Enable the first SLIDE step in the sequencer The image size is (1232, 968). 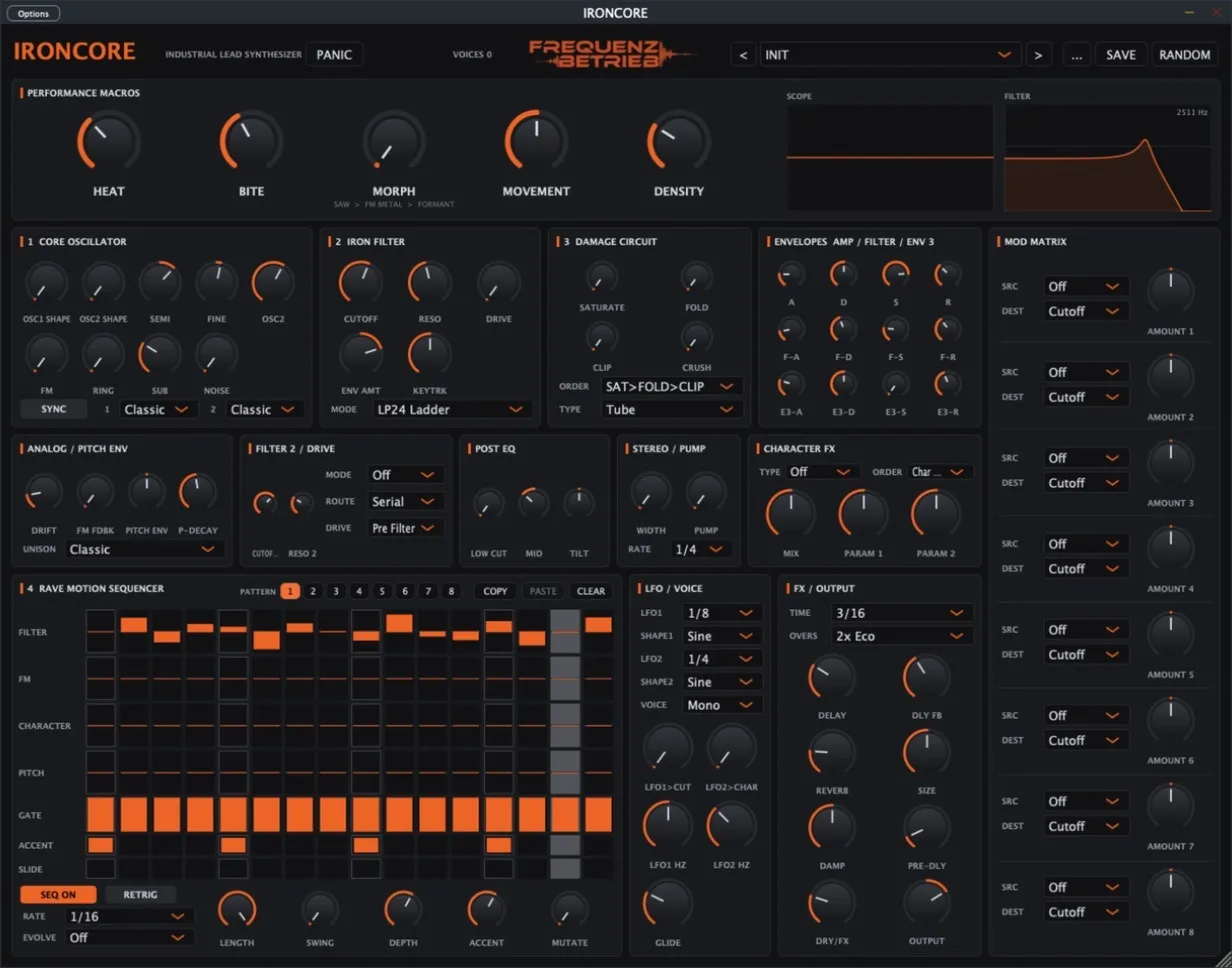[100, 869]
